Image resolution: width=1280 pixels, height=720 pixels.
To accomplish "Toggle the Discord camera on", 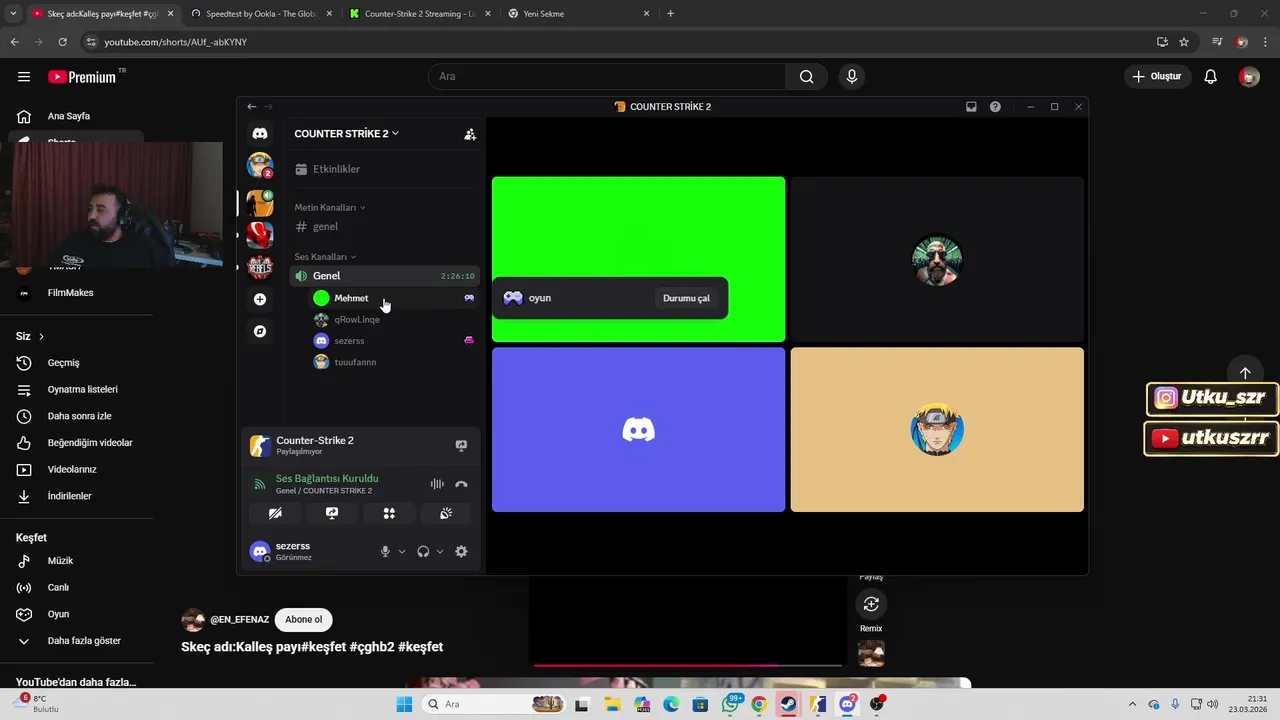I will coord(275,513).
